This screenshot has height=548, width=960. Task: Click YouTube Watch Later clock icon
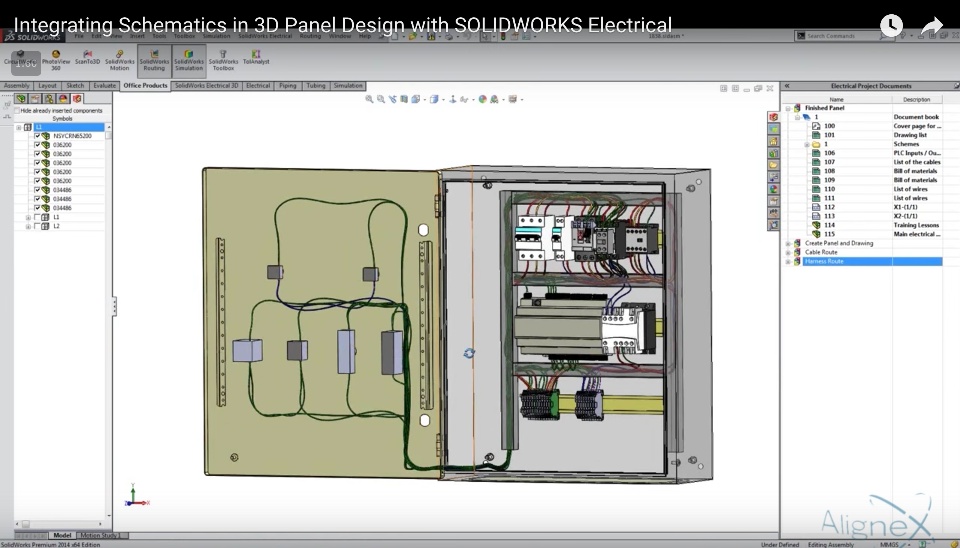click(891, 26)
